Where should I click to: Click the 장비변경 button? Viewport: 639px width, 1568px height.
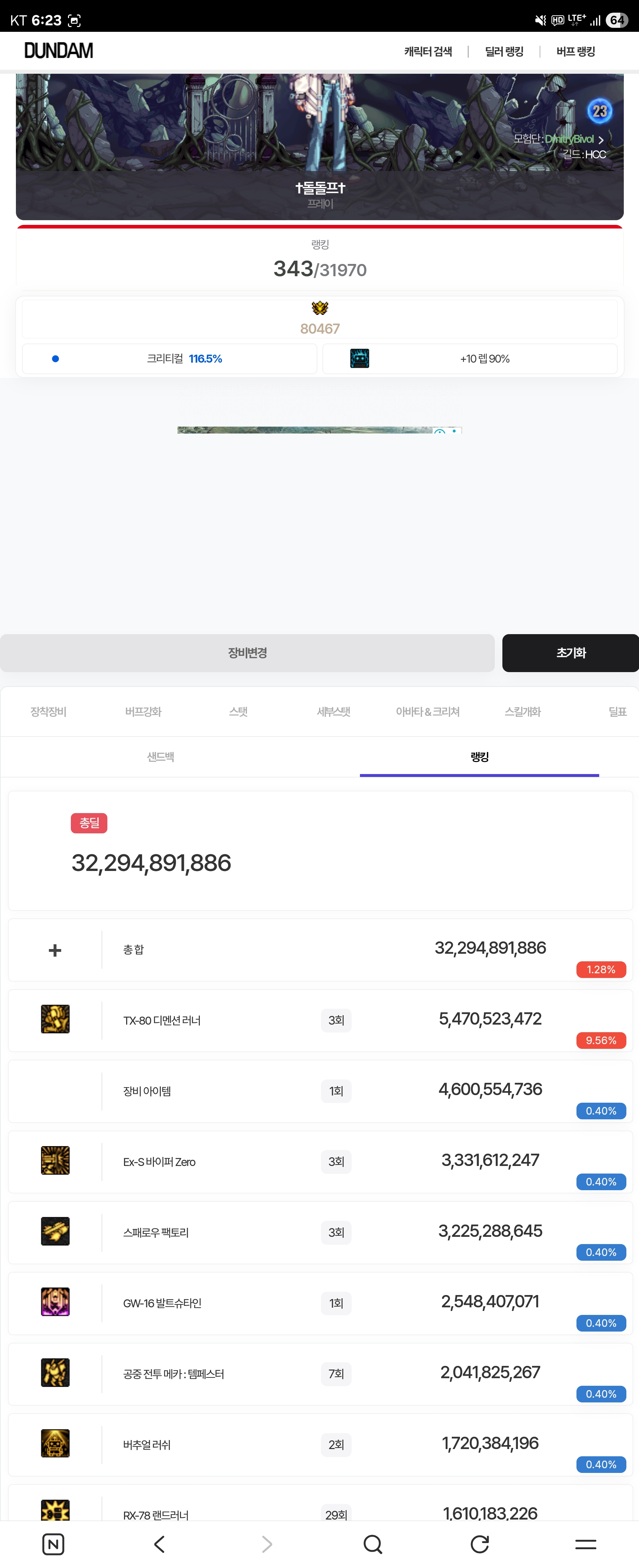click(247, 653)
